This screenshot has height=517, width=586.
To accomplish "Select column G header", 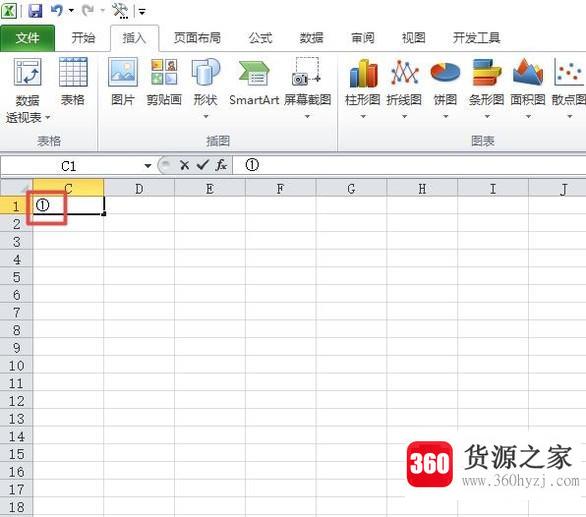I will pos(351,188).
